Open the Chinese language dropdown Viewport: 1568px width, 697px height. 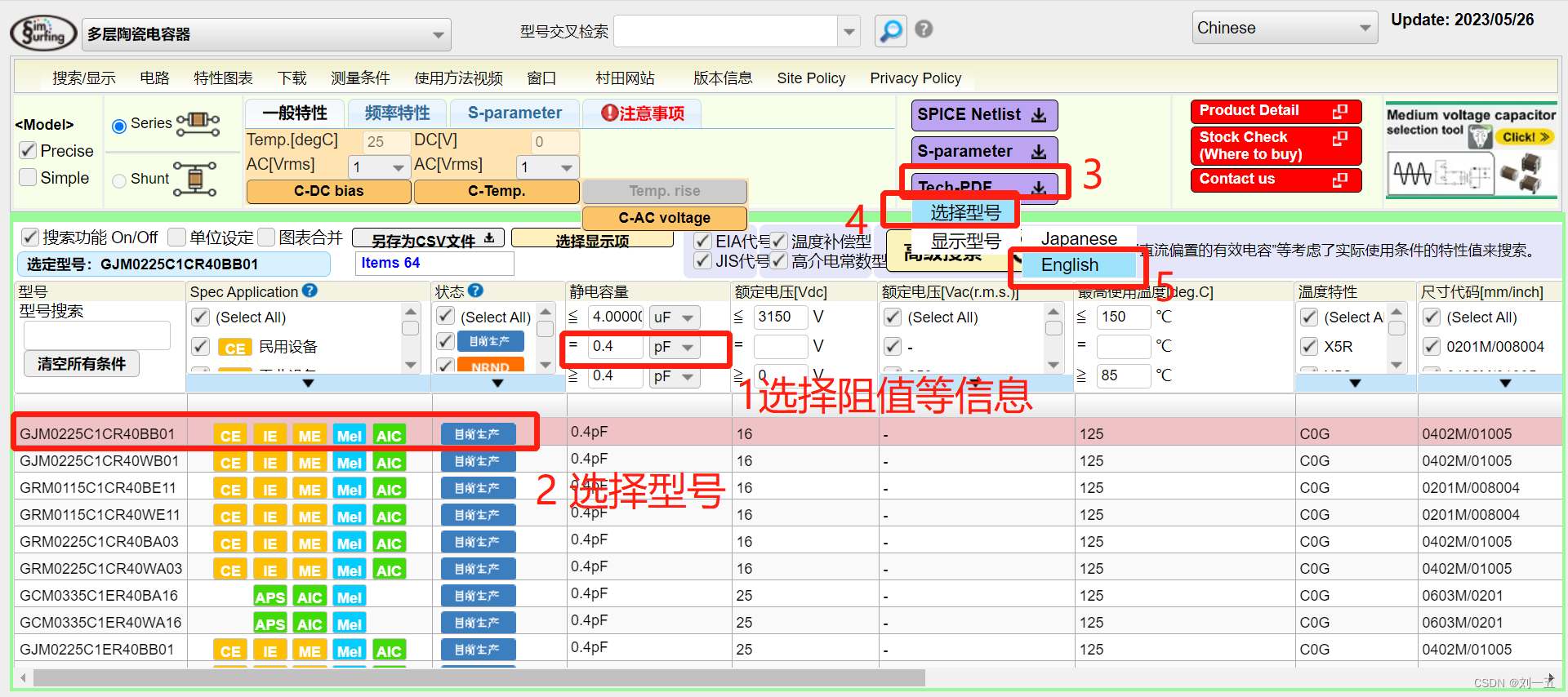point(1285,28)
